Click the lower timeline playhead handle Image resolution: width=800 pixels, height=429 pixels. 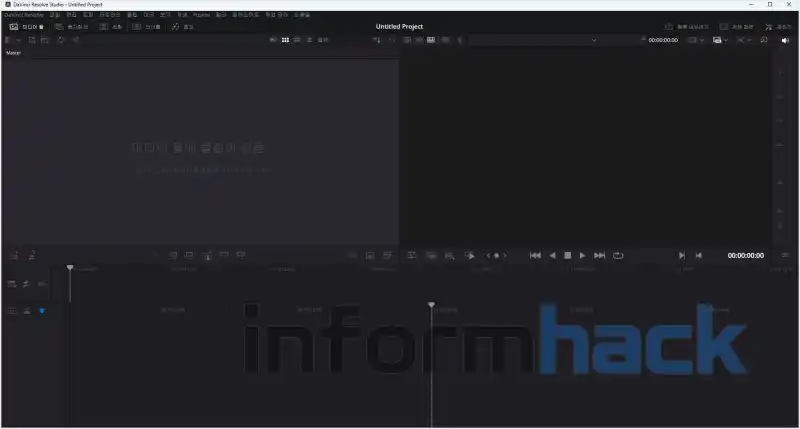click(x=431, y=305)
